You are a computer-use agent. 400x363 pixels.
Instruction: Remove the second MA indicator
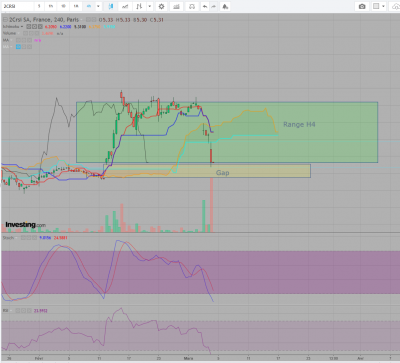tap(30, 47)
